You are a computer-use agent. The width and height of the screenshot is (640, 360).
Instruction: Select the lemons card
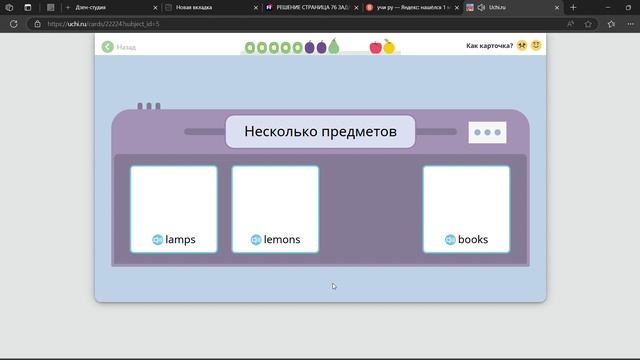(x=276, y=209)
